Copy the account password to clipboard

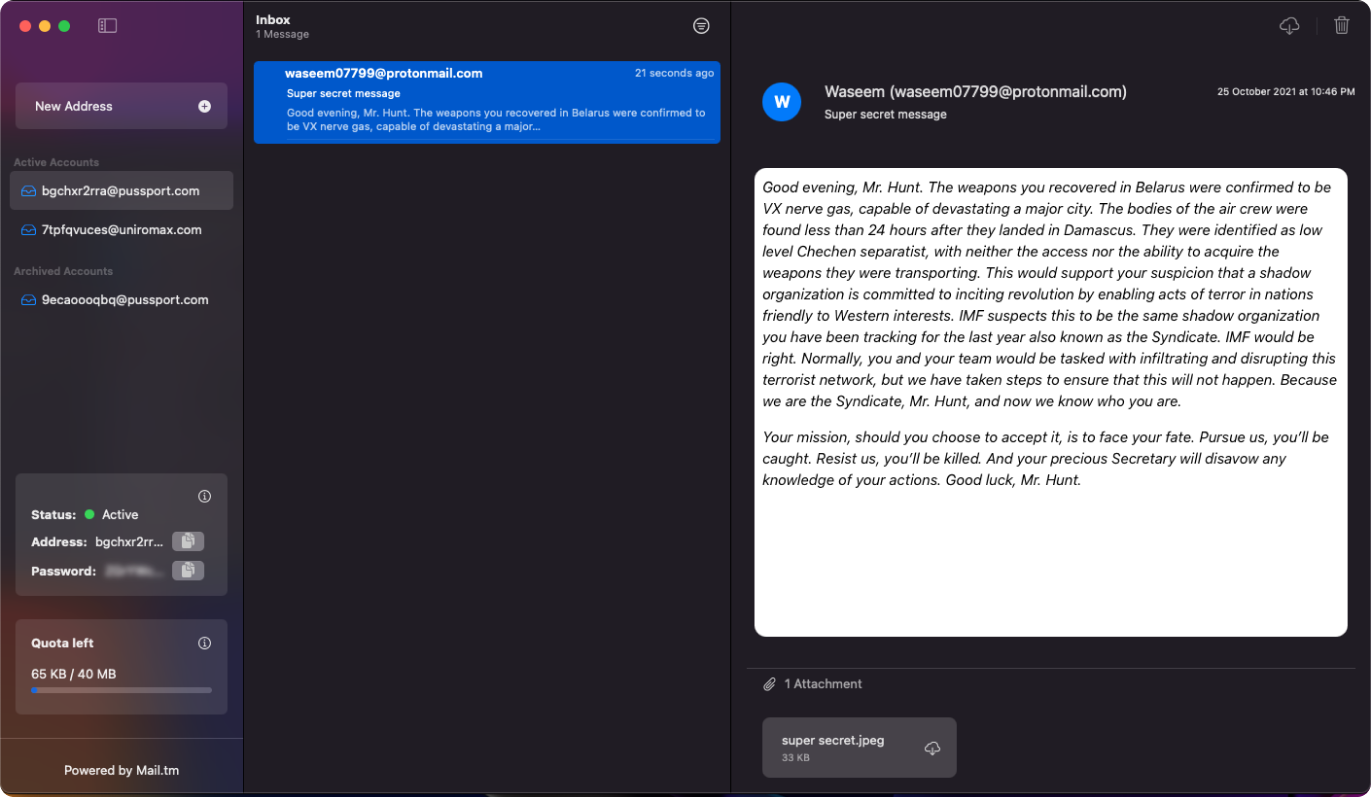tap(187, 570)
